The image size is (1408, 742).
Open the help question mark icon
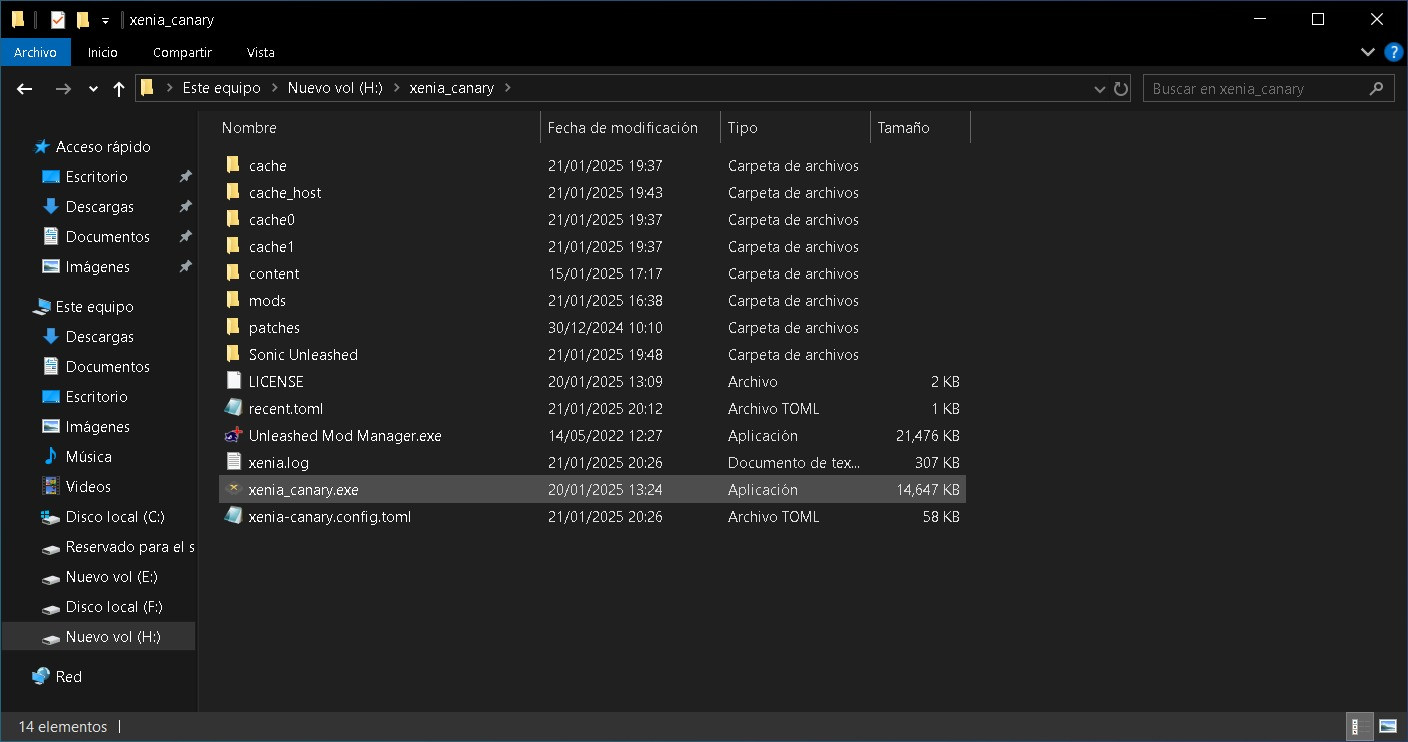click(1393, 52)
